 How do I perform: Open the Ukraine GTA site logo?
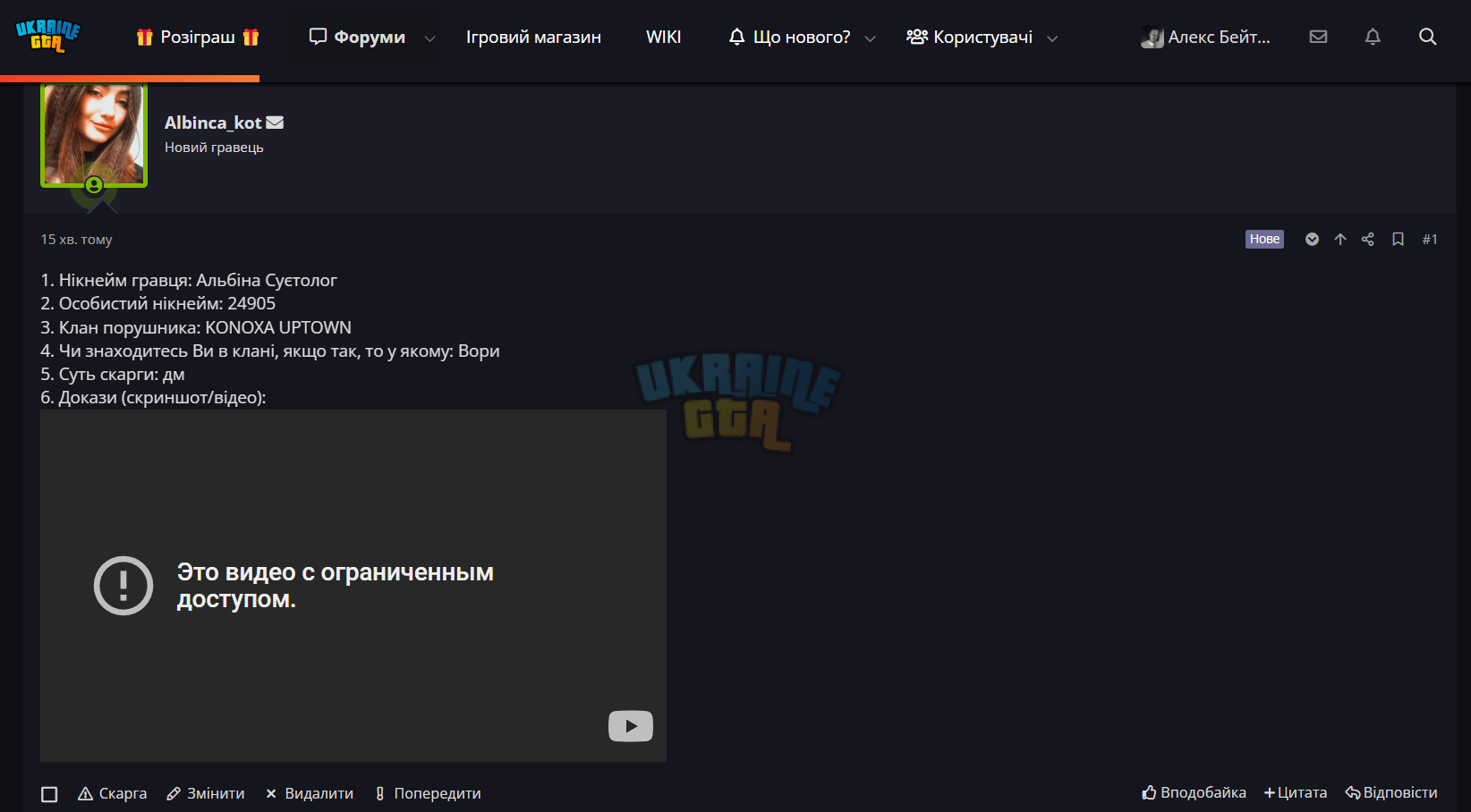(47, 36)
